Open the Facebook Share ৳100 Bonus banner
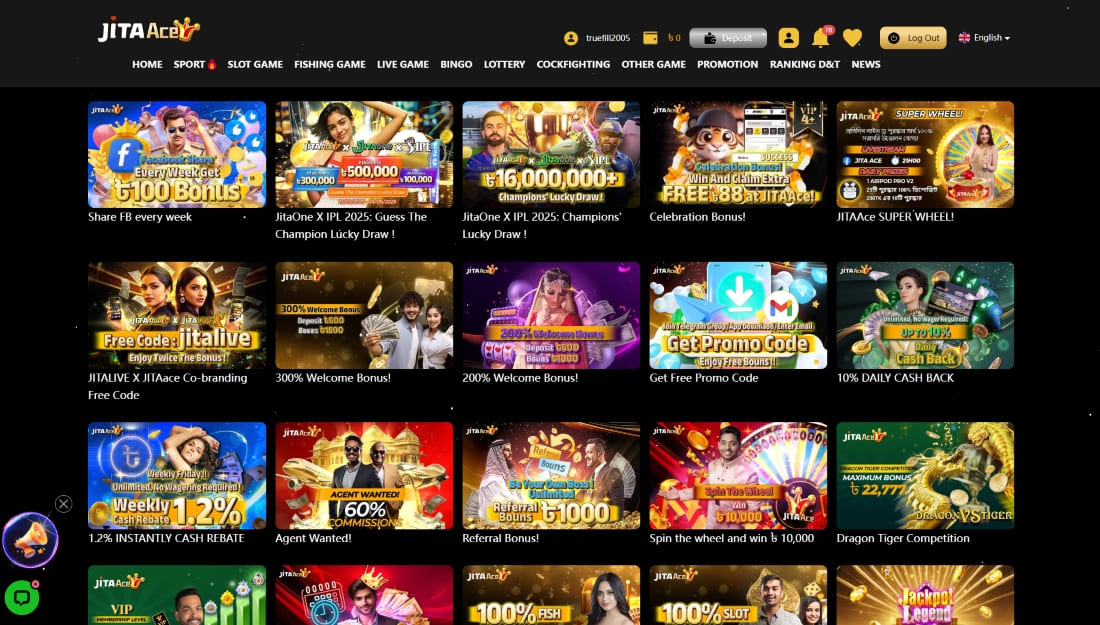The height and width of the screenshot is (625, 1100). pos(177,154)
